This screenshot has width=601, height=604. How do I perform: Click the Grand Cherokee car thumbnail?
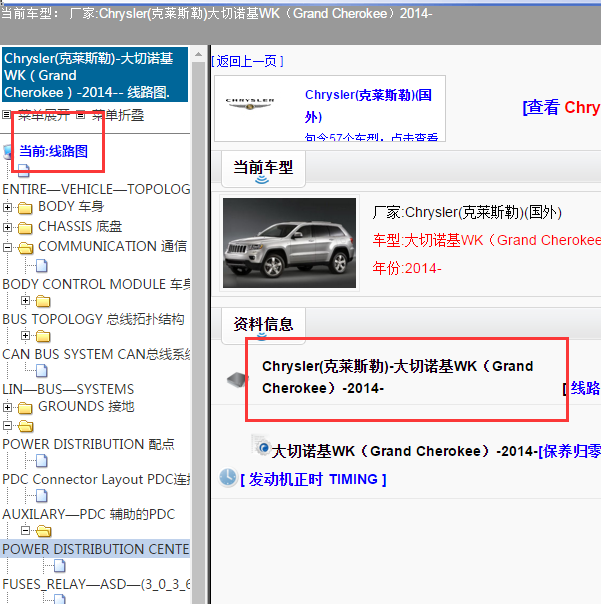coord(289,243)
